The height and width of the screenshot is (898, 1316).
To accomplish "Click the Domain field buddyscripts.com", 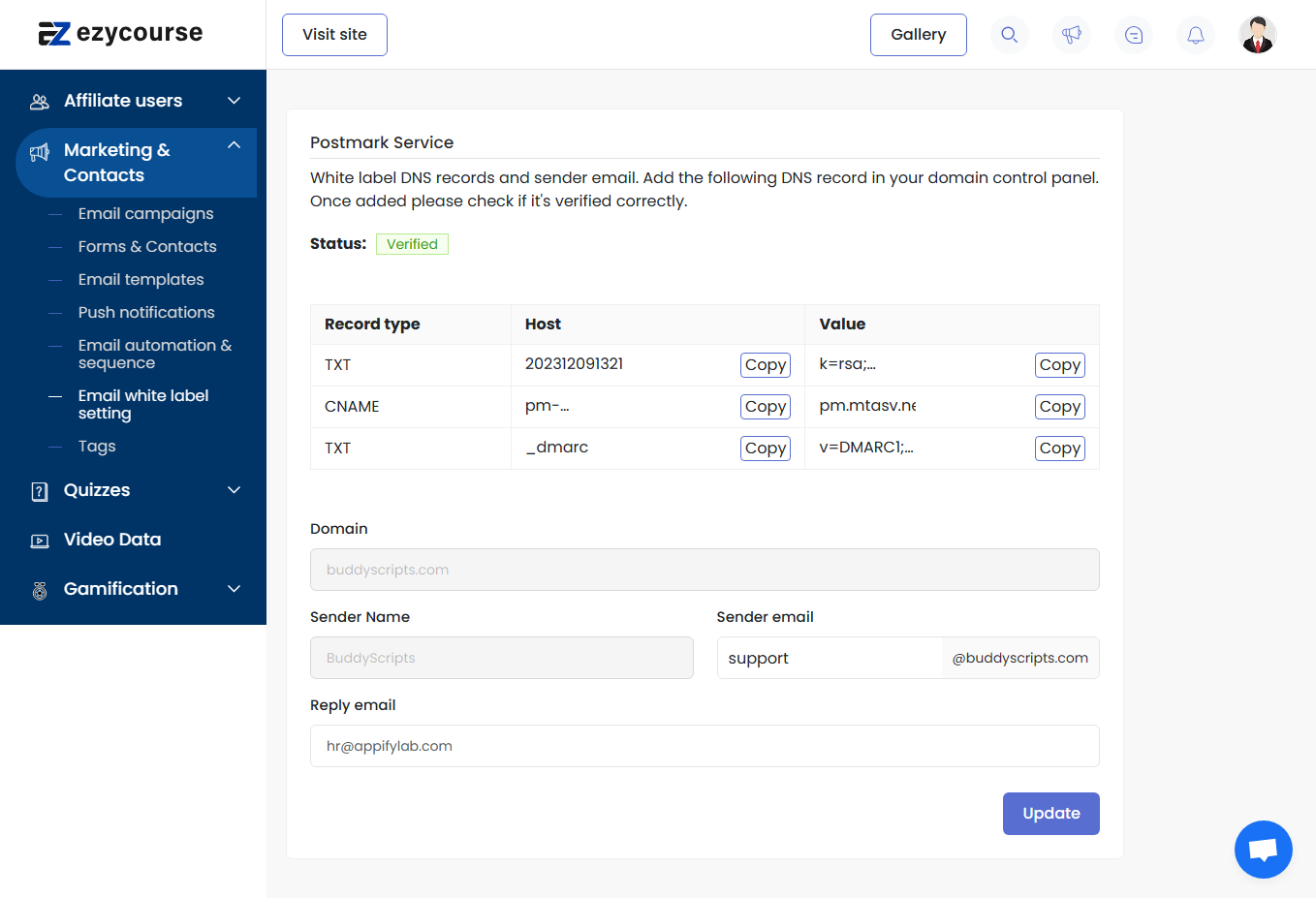I will click(x=705, y=570).
